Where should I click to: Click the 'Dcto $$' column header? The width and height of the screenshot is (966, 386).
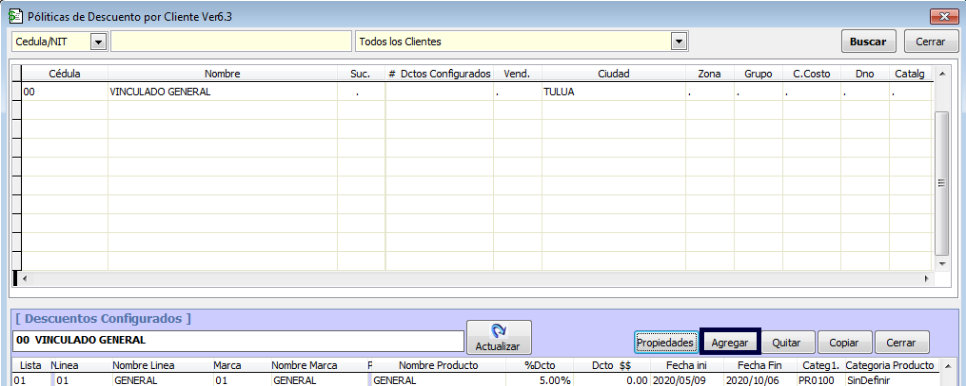[611, 365]
